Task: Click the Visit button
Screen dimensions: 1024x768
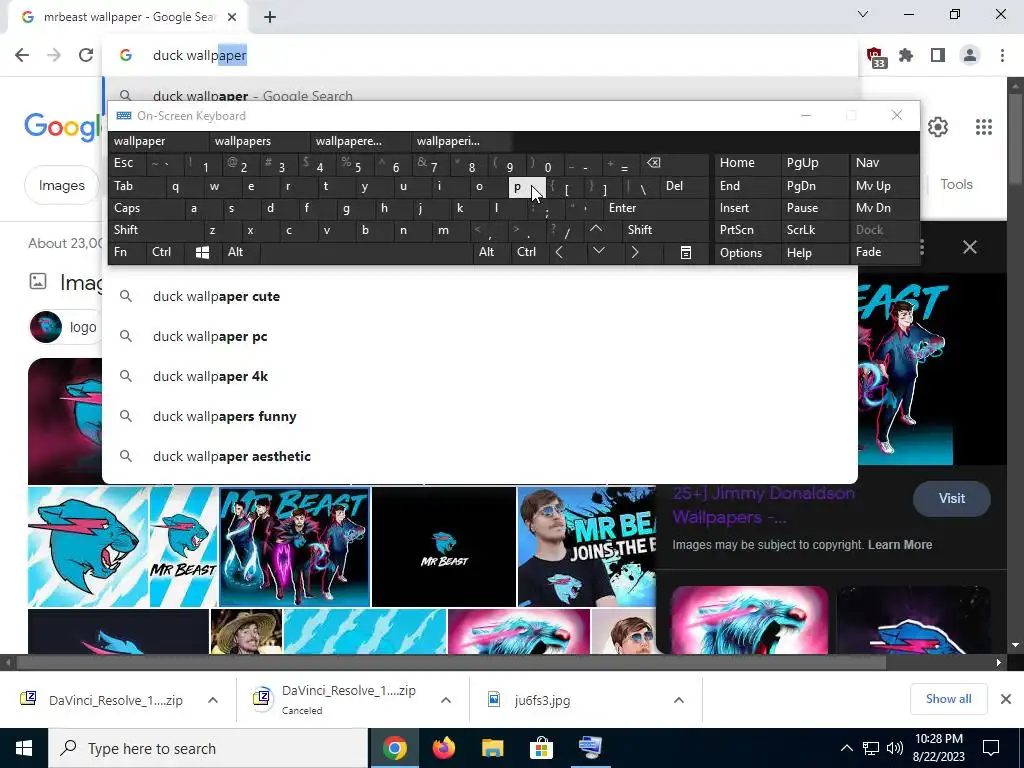Action: point(952,498)
